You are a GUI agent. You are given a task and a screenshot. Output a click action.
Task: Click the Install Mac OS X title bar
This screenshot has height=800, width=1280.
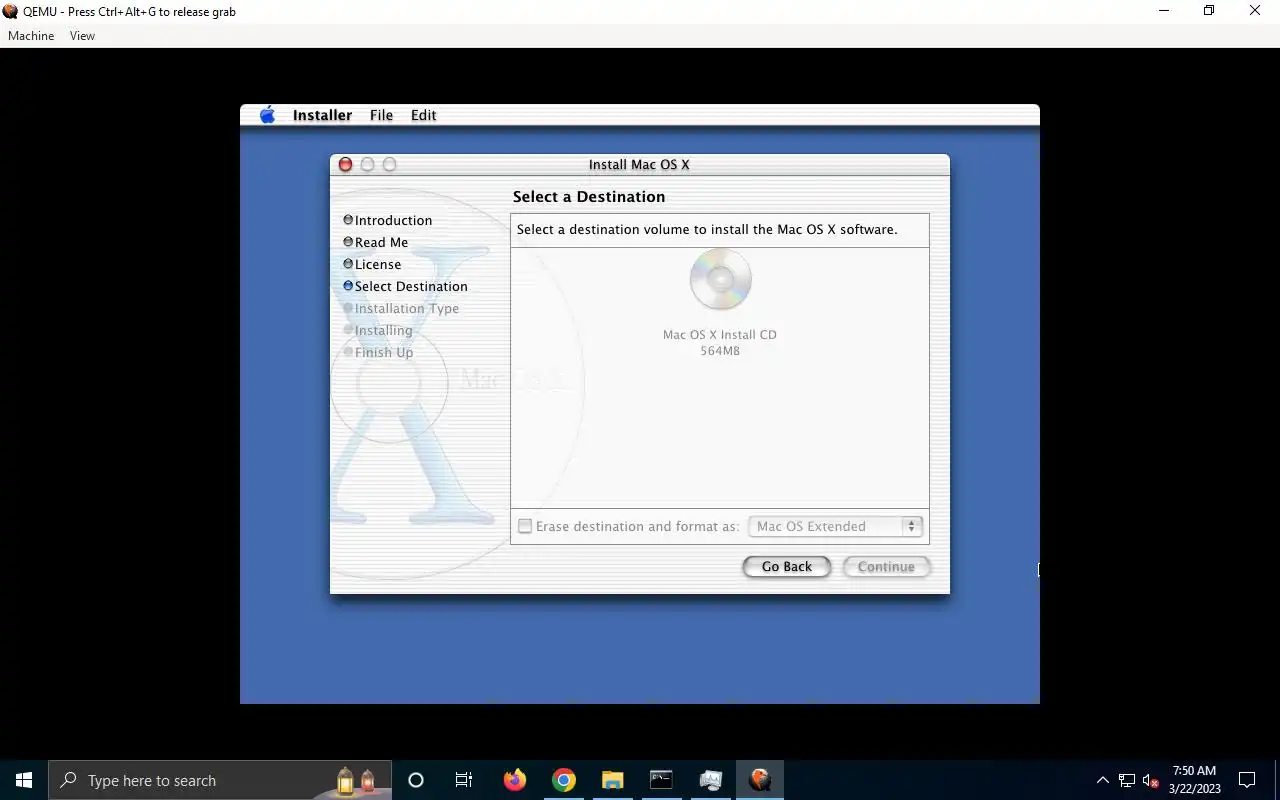[x=640, y=164]
